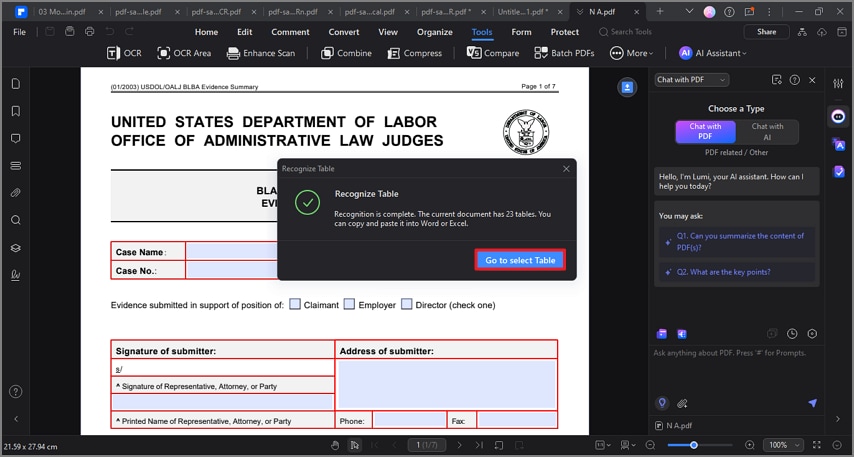
Task: Select the OCR Area tool
Action: pos(184,53)
